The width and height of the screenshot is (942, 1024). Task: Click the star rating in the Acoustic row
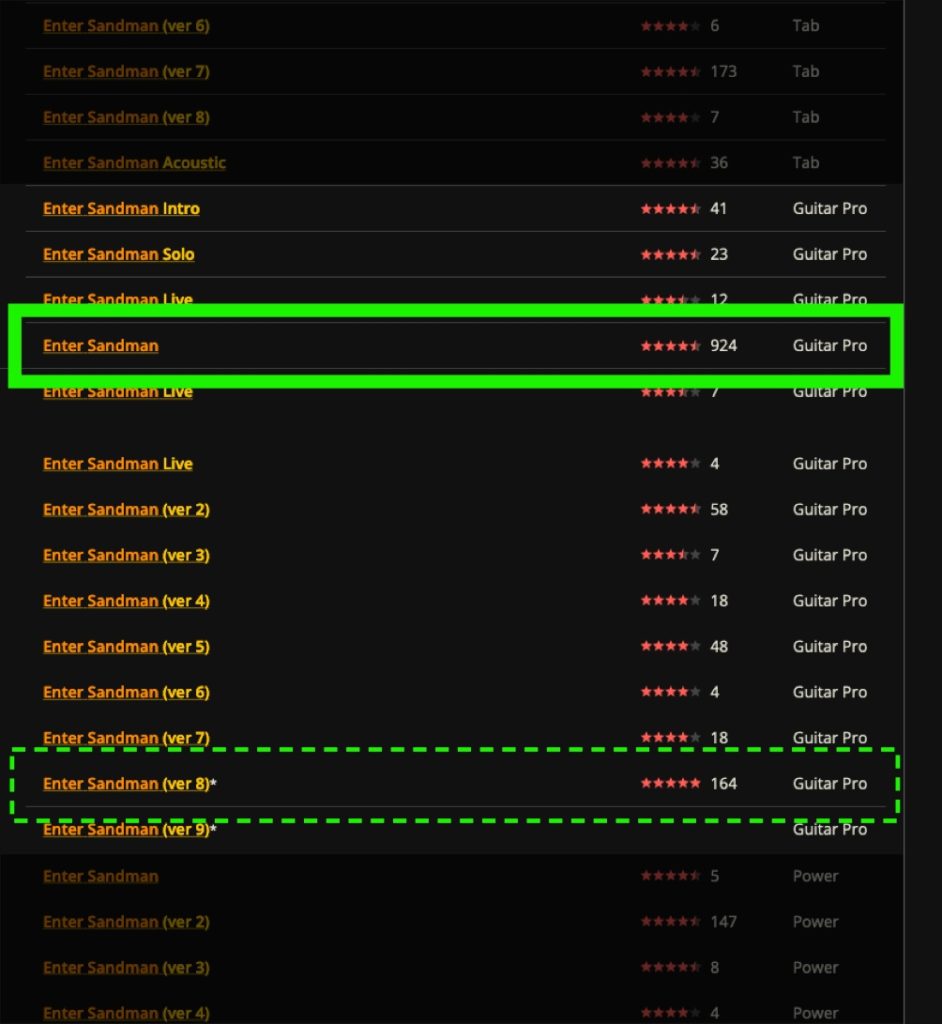click(x=670, y=163)
